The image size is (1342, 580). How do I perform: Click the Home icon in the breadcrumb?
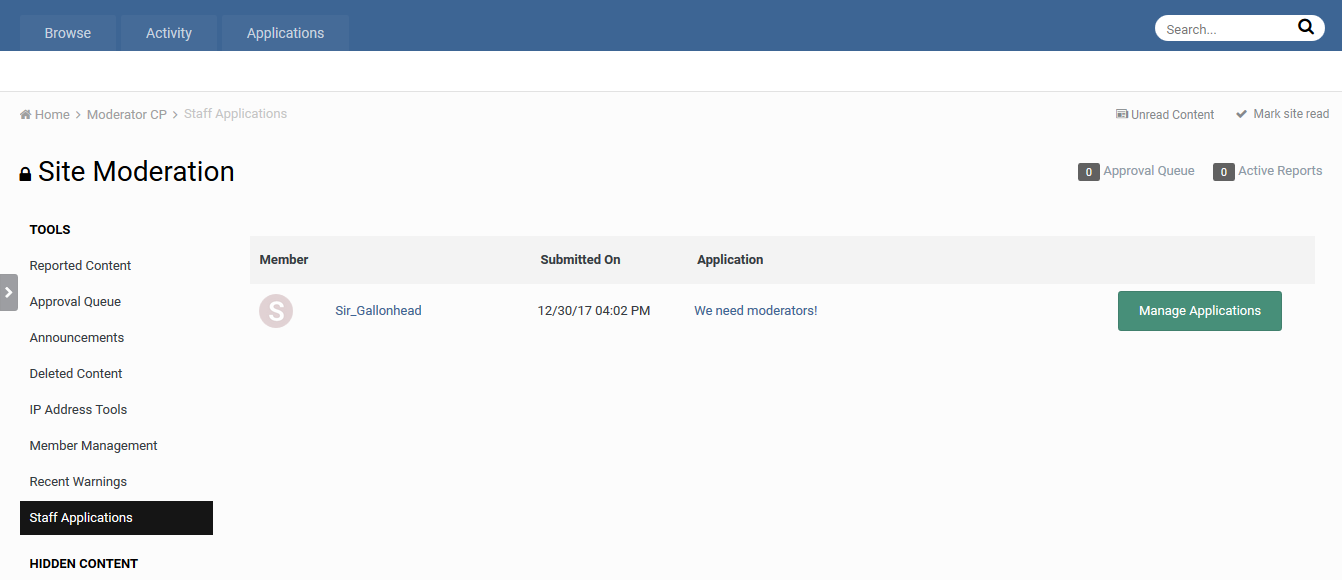click(23, 113)
